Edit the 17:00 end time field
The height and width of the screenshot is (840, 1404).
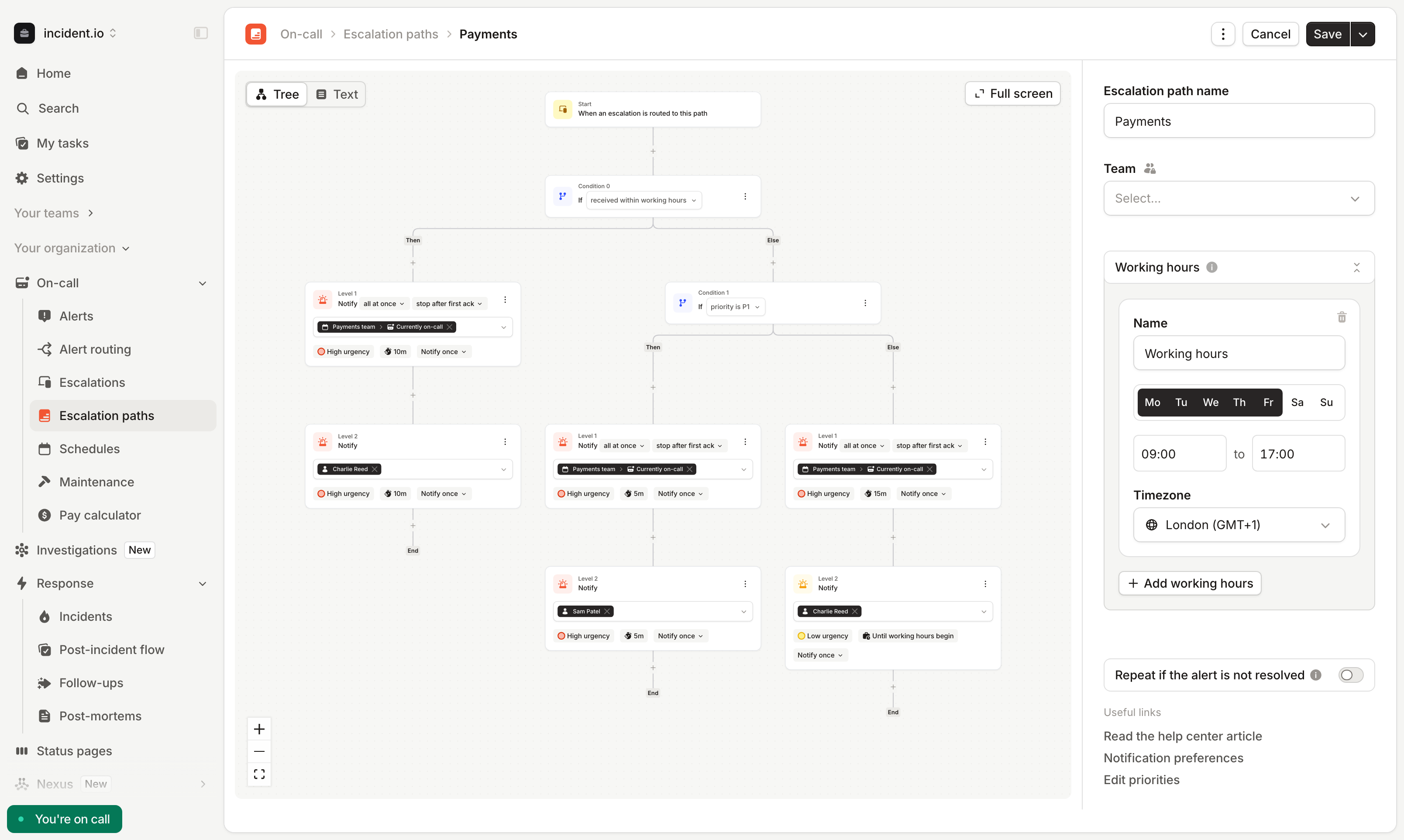1298,453
